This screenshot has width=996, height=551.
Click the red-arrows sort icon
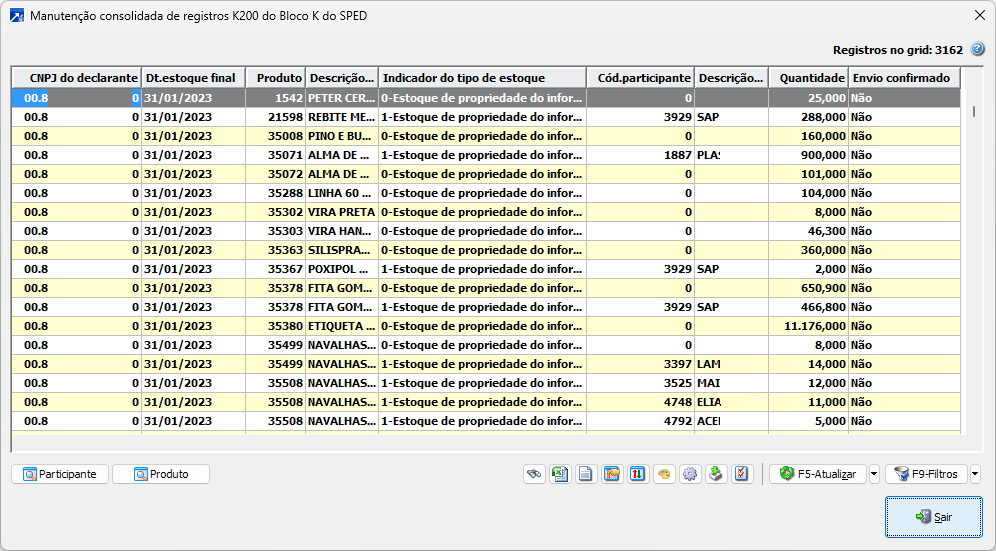pos(637,474)
